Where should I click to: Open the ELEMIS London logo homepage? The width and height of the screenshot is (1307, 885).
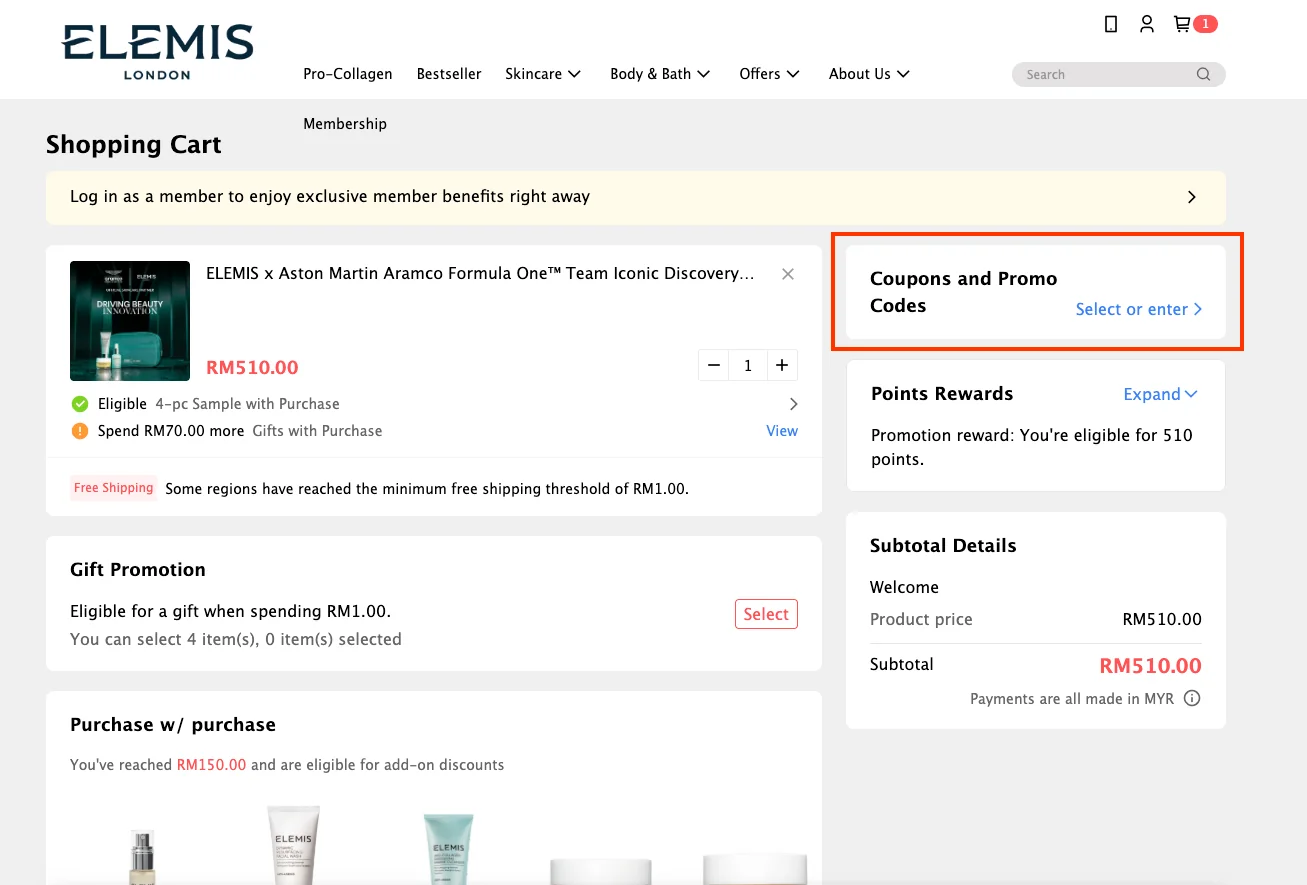tap(157, 52)
